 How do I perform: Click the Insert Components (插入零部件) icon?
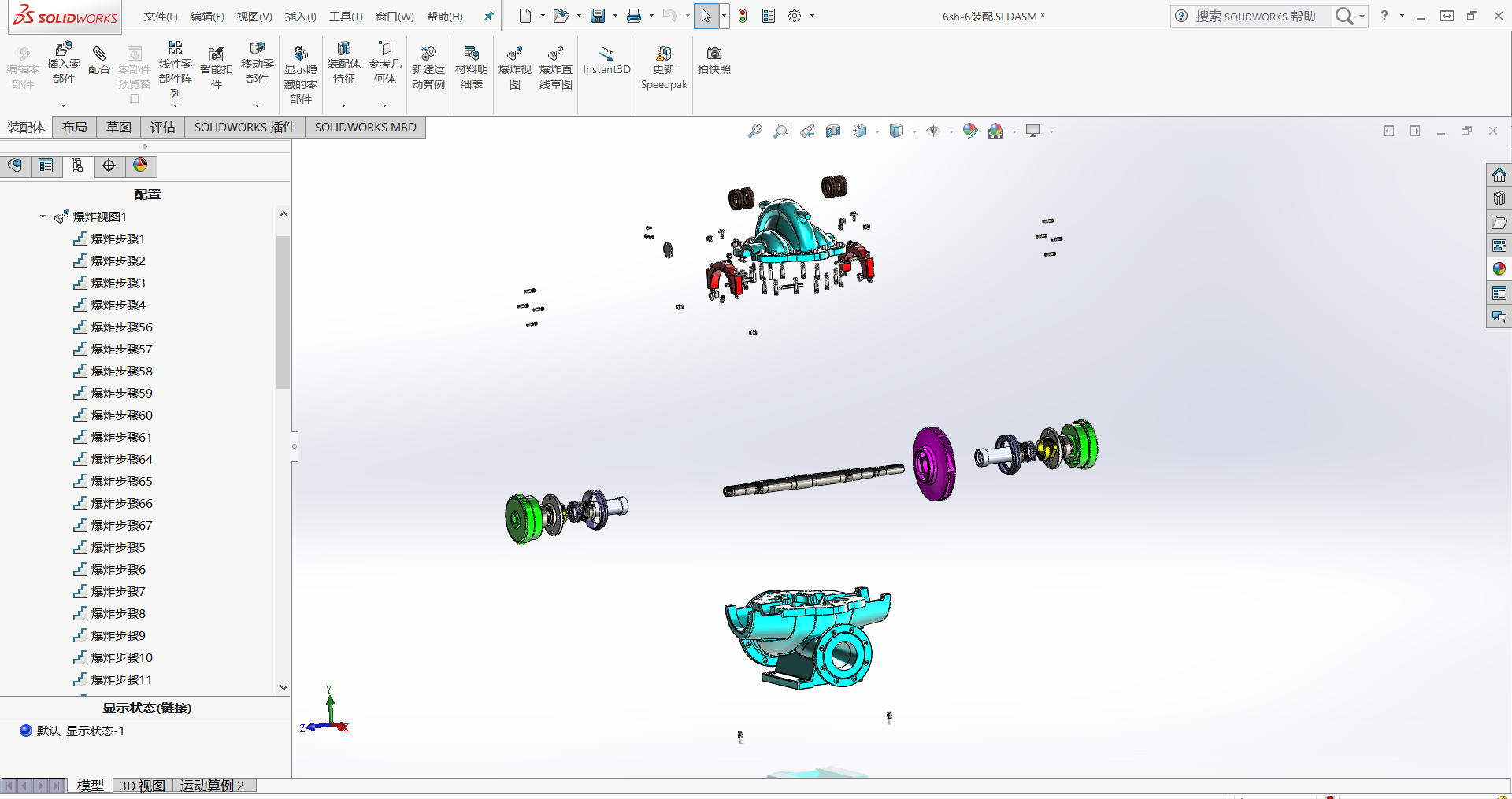coord(63,62)
